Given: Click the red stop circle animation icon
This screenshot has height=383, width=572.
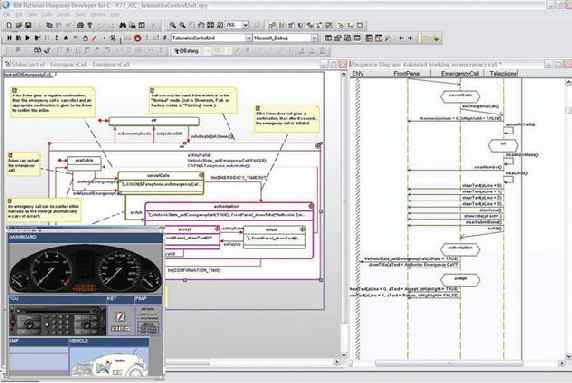Looking at the screenshot, I should point(138,38).
